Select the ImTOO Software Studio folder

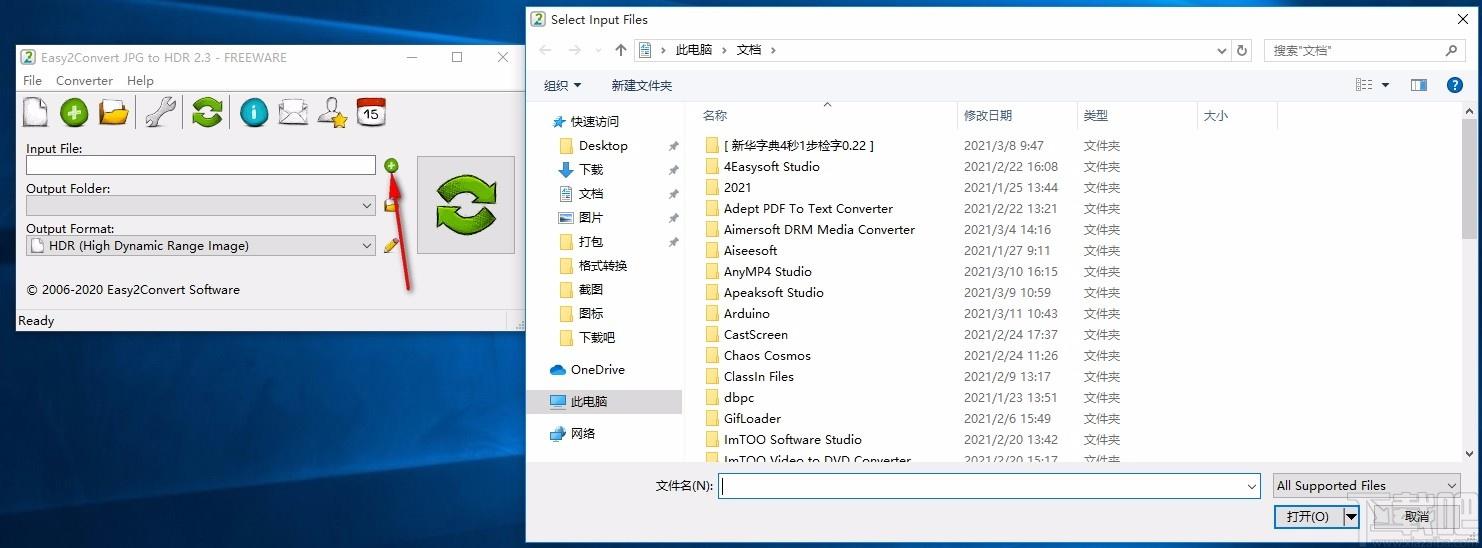click(x=792, y=440)
